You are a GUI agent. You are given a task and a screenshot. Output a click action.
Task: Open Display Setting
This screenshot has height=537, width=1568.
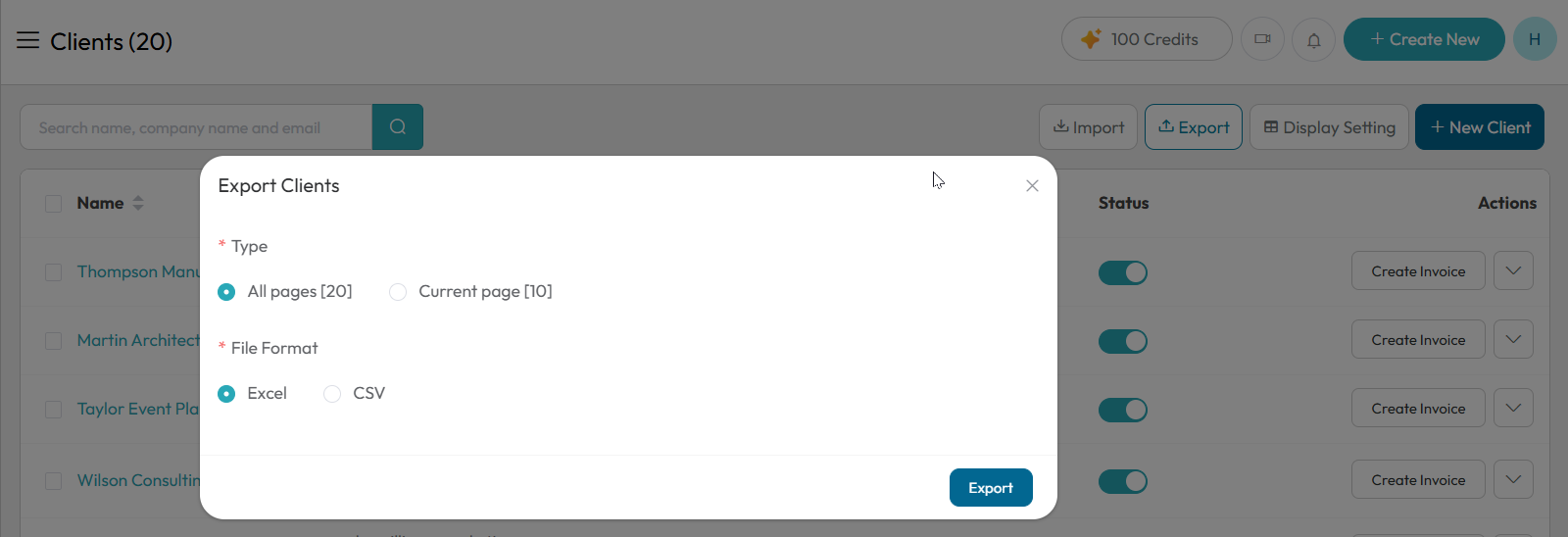click(x=1329, y=127)
